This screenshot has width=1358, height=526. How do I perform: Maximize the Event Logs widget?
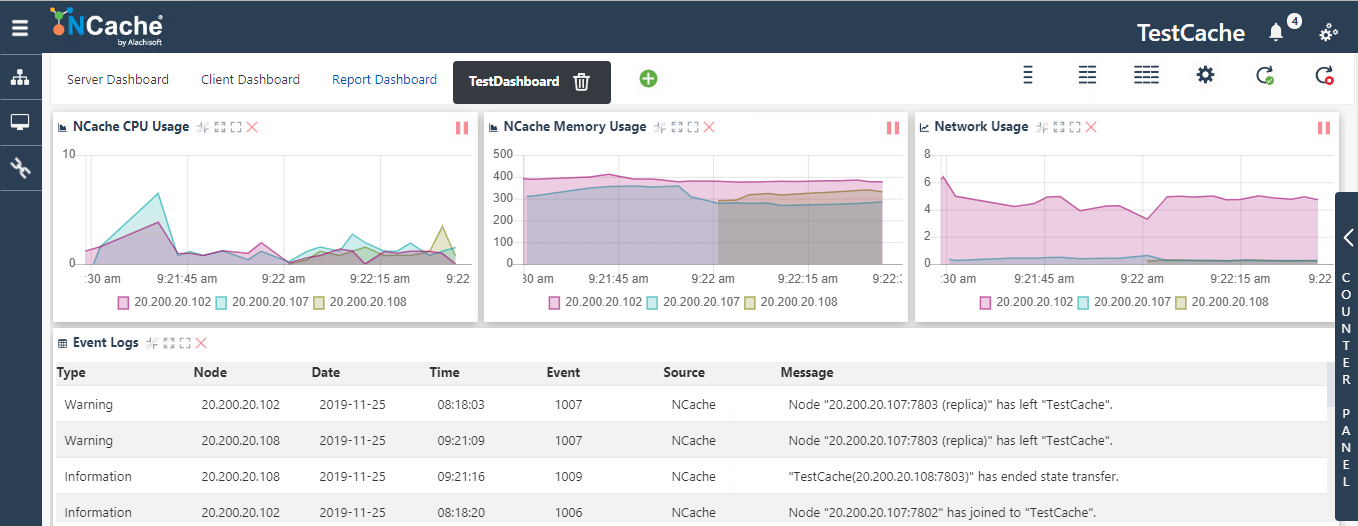[x=185, y=343]
